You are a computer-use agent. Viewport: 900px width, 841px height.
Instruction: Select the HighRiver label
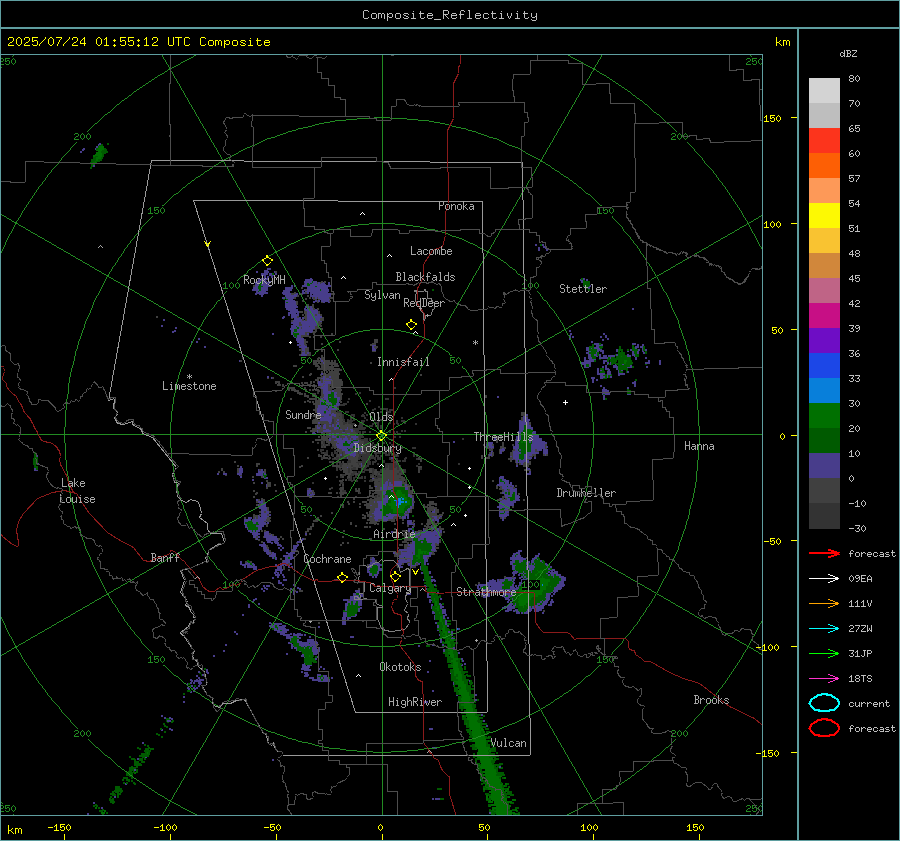[x=415, y=702]
